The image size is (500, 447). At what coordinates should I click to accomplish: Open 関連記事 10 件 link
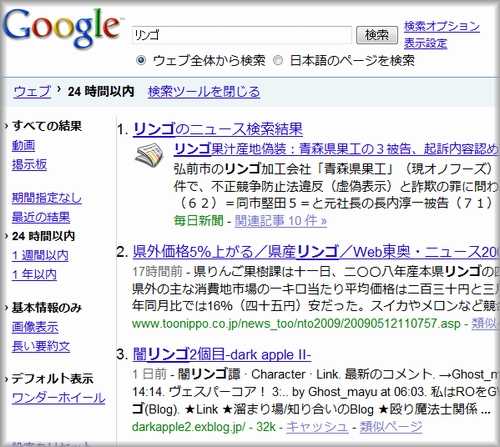pyautogui.click(x=281, y=221)
